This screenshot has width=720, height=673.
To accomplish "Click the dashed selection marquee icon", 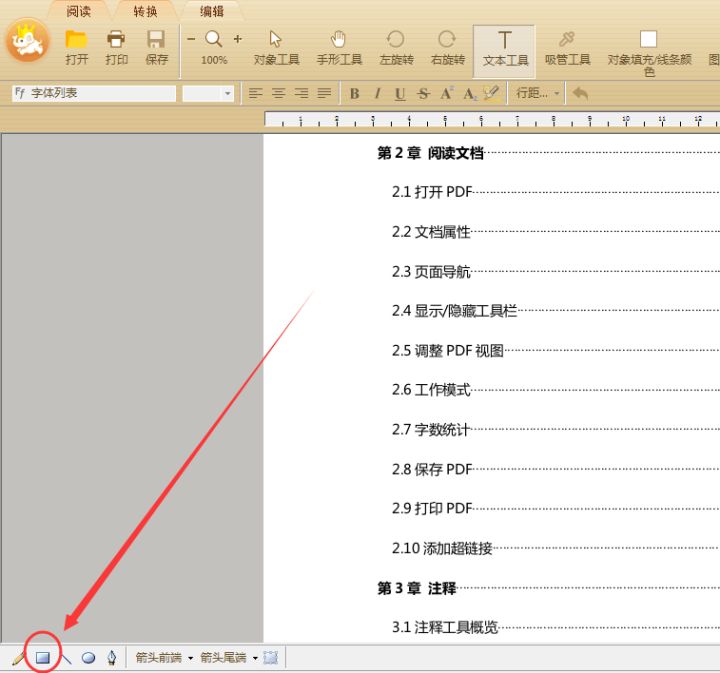I will (x=270, y=658).
